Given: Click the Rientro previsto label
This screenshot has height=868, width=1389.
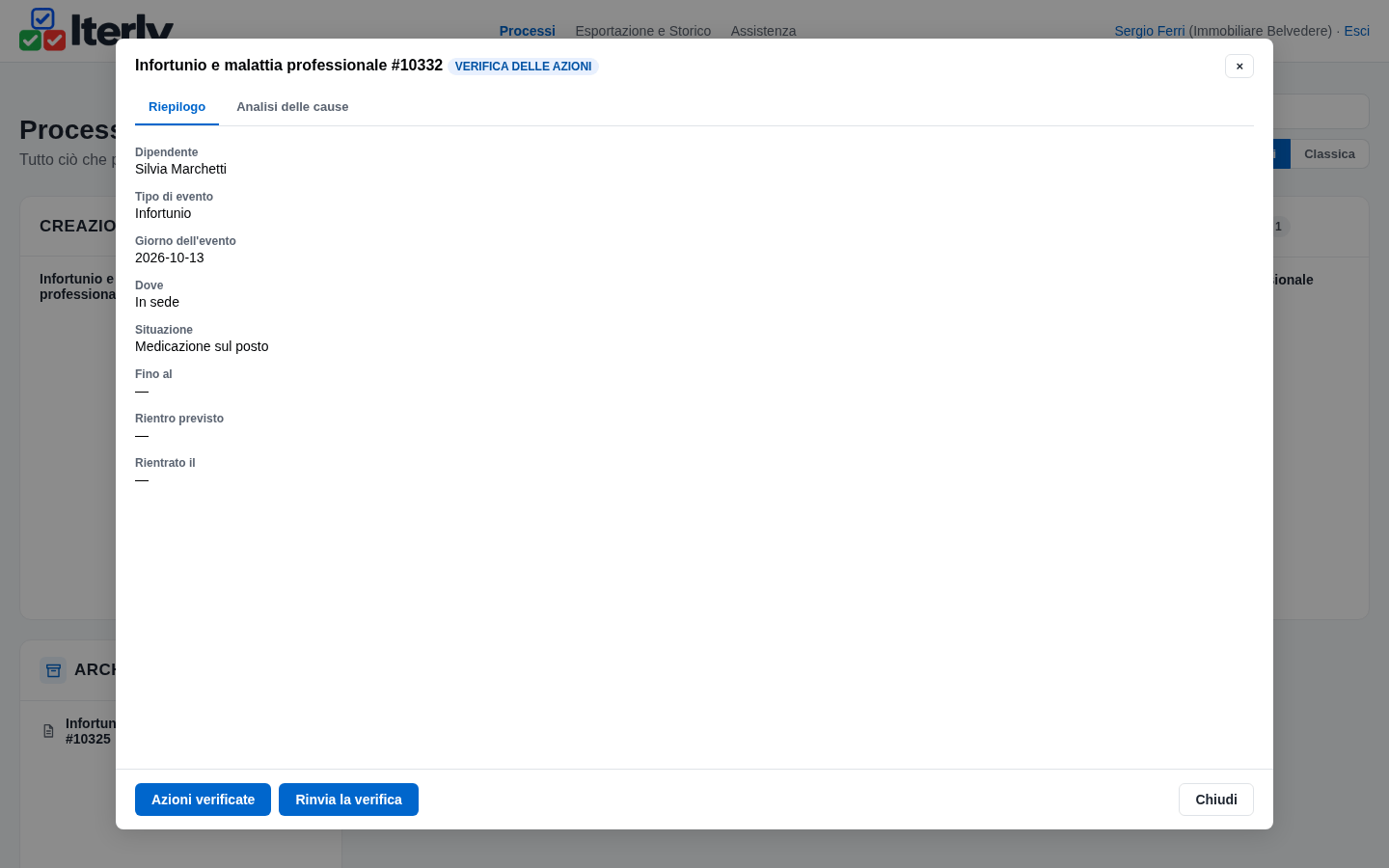Looking at the screenshot, I should 179,419.
